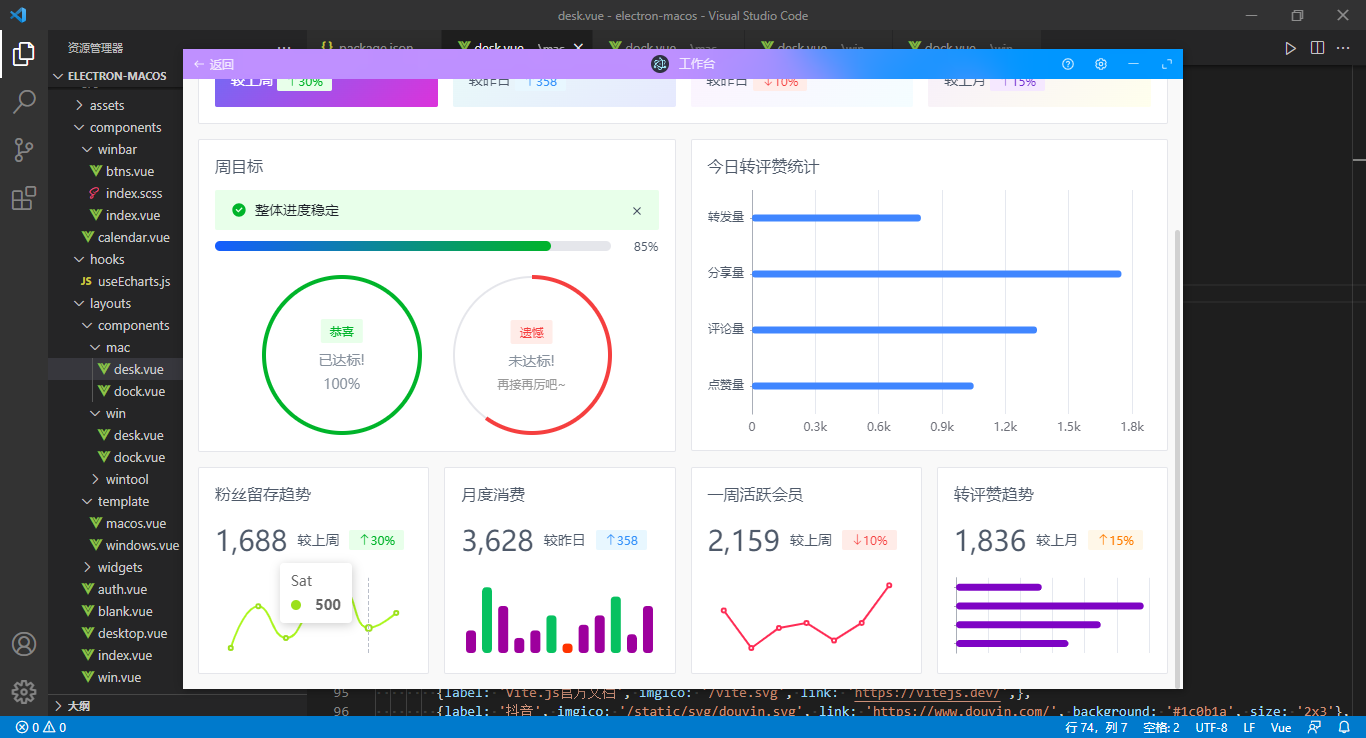Viewport: 1366px width, 738px height.
Task: Click the UTF-8 encoding in status bar
Action: point(1211,728)
